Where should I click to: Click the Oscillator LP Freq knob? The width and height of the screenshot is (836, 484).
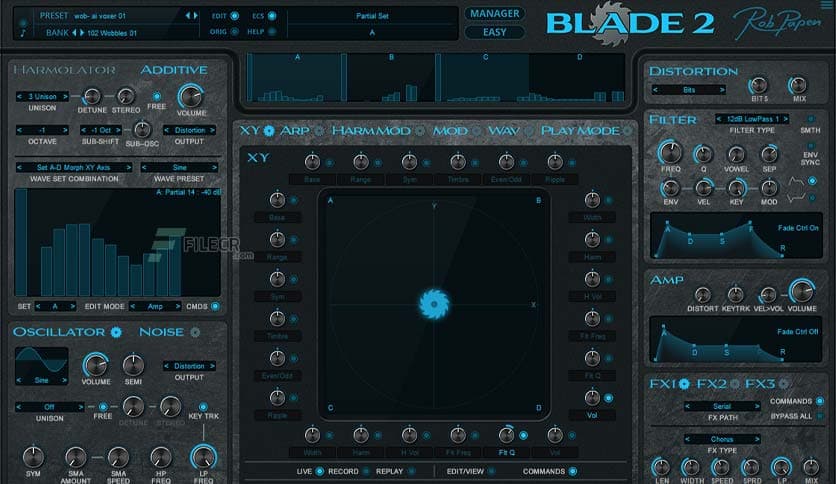click(203, 457)
